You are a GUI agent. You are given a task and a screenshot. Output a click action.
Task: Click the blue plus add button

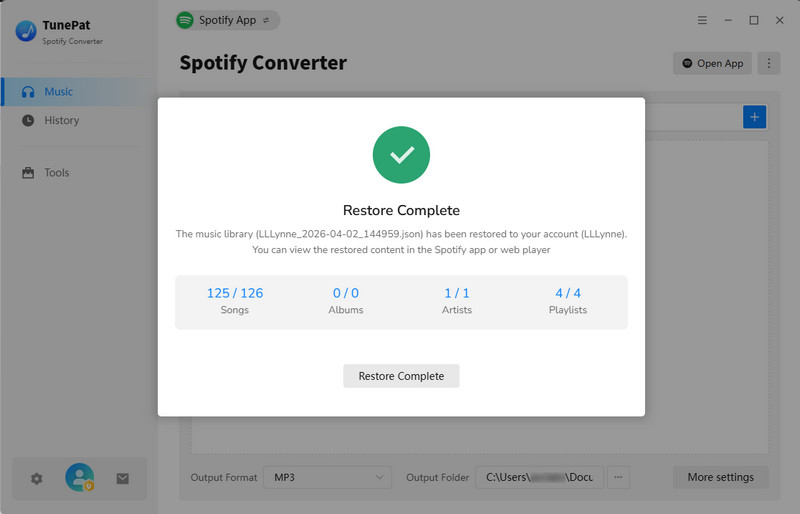755,118
